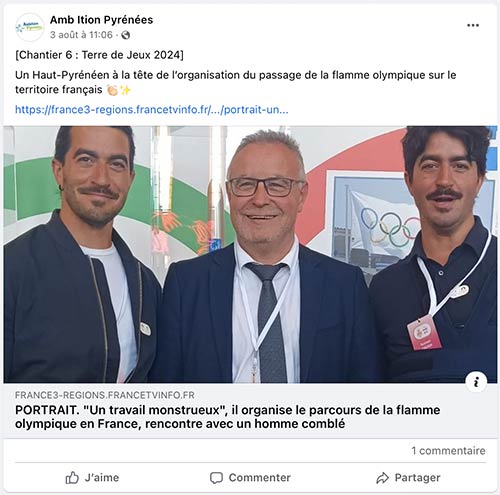Select the Commenter button label
Image resolution: width=500 pixels, height=495 pixels.
point(260,478)
